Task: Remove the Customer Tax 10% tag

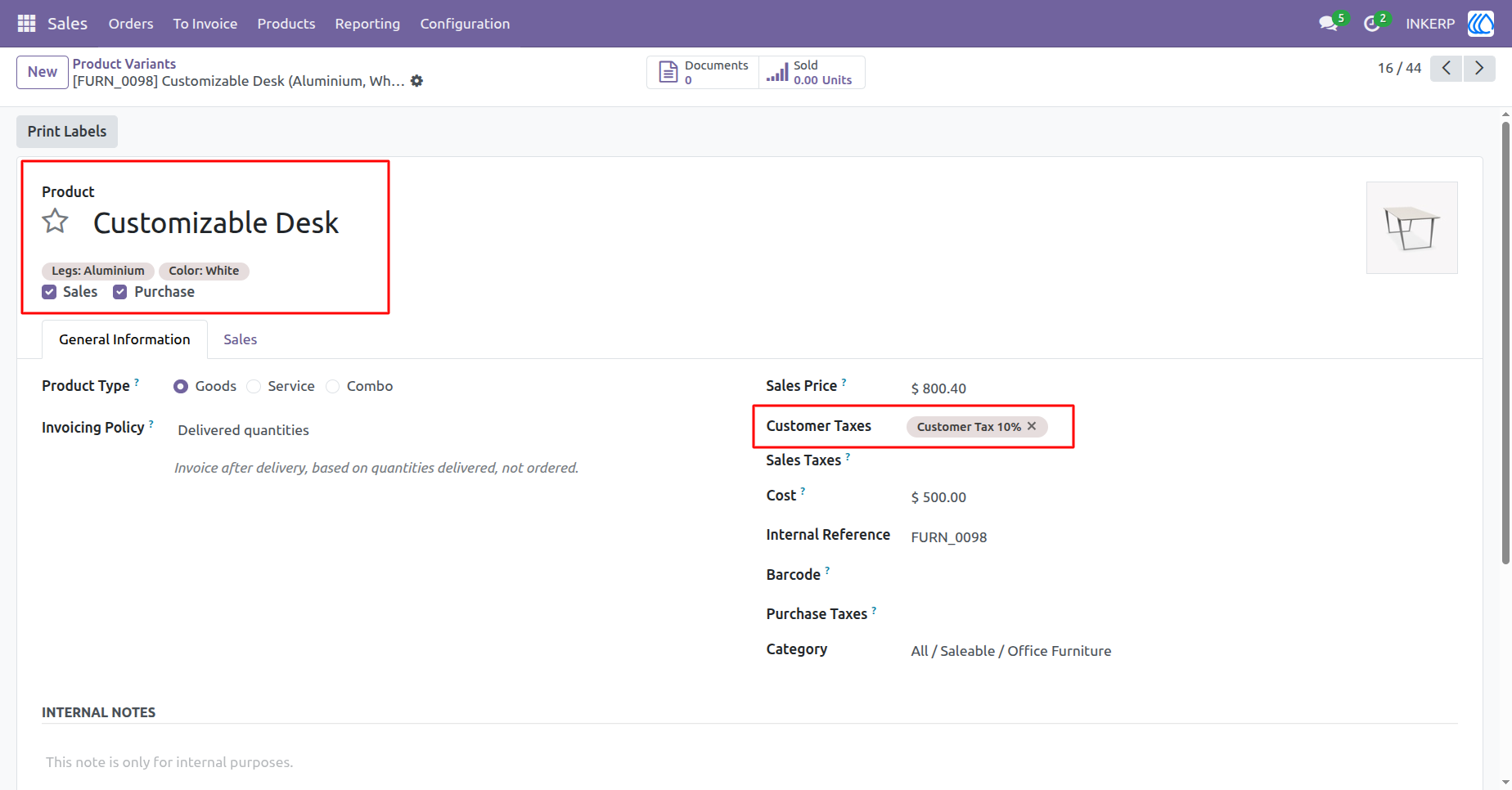Action: click(x=1032, y=426)
